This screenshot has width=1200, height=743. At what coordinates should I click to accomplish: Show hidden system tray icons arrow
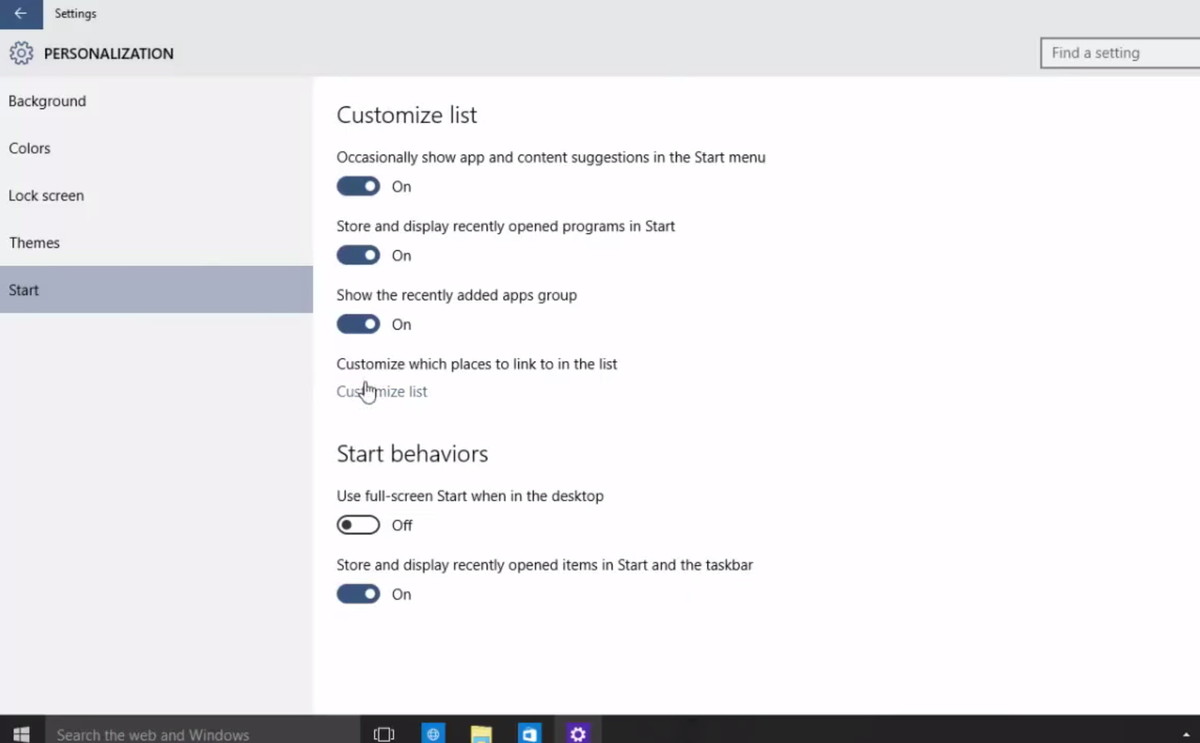click(x=1185, y=734)
